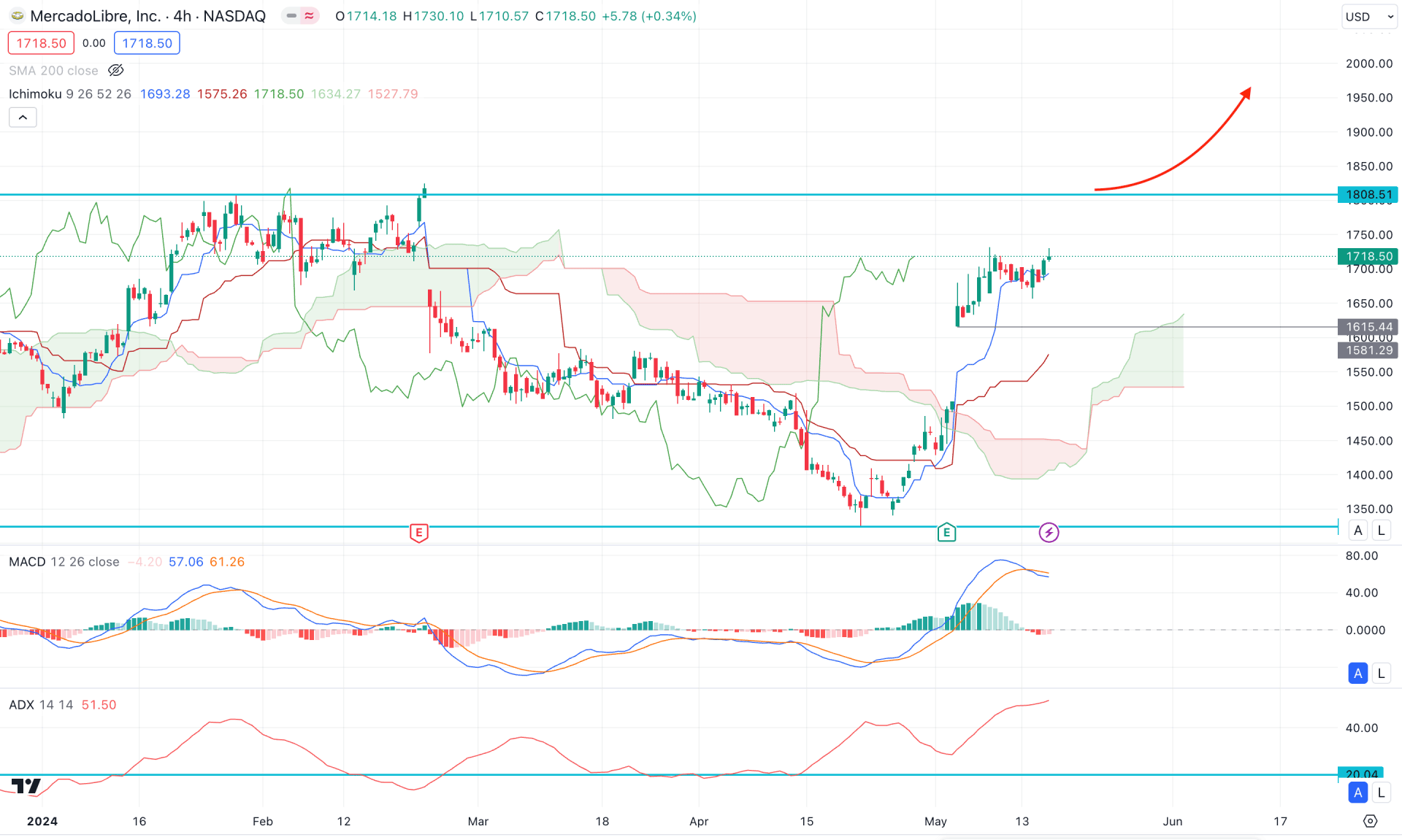Viewport: 1402px width, 840px height.
Task: Click the 20.04 ADX level label
Action: (x=1362, y=774)
